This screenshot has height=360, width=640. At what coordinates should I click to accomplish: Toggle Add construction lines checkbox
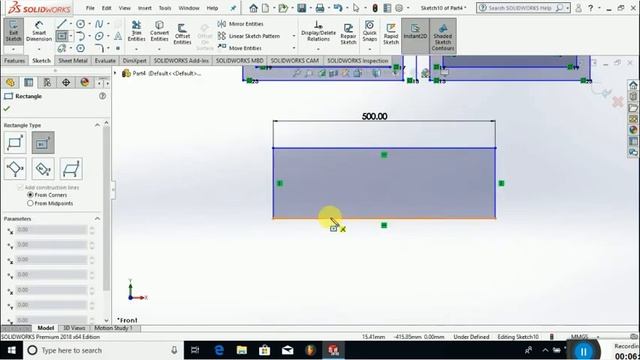(20, 187)
